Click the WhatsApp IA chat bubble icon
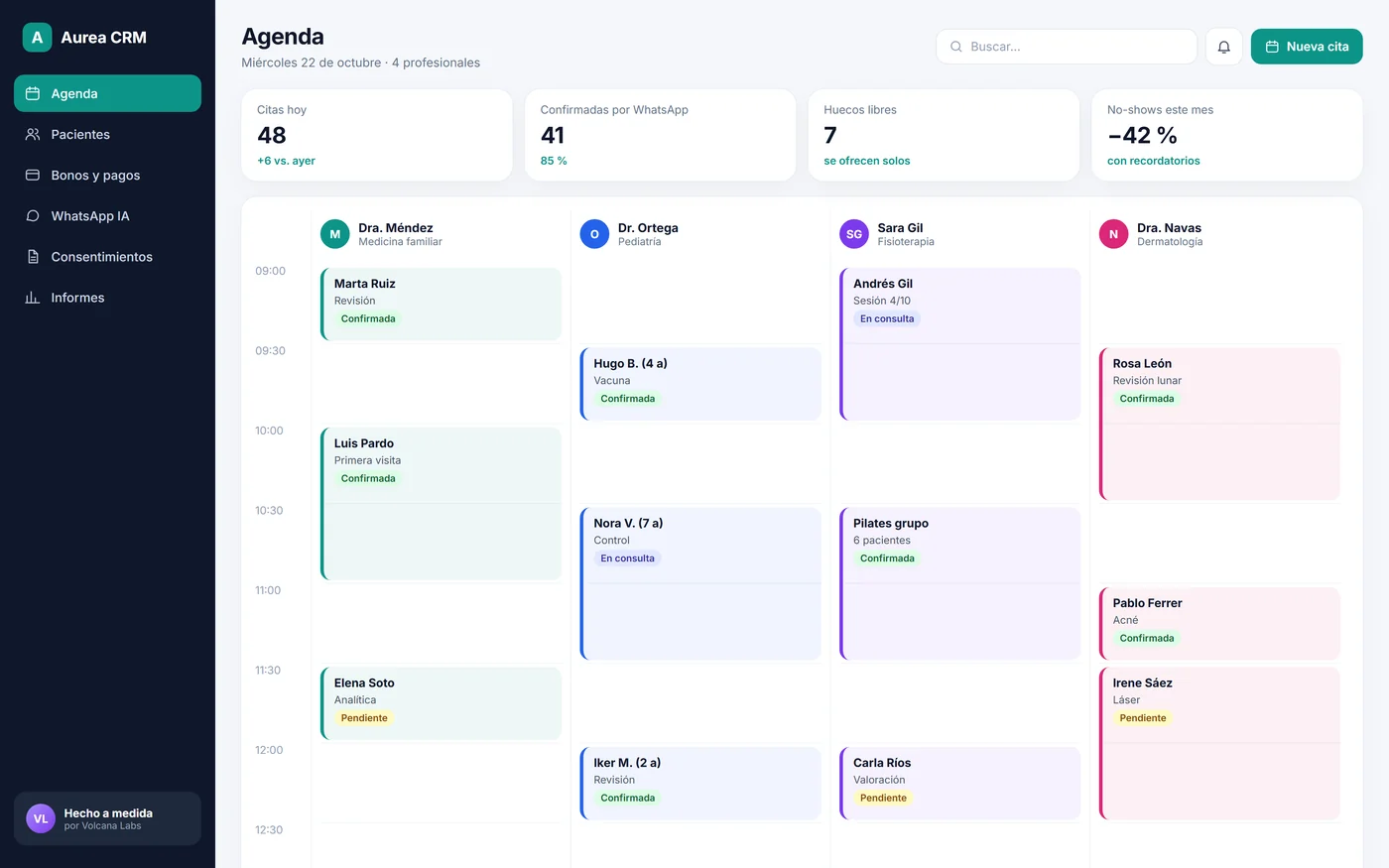 (x=33, y=215)
